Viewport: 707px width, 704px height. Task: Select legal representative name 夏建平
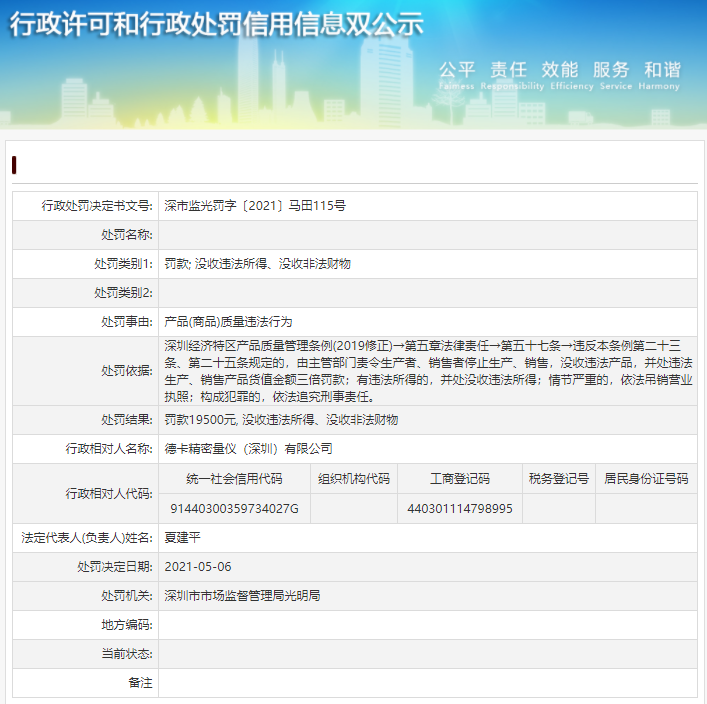[x=184, y=537]
